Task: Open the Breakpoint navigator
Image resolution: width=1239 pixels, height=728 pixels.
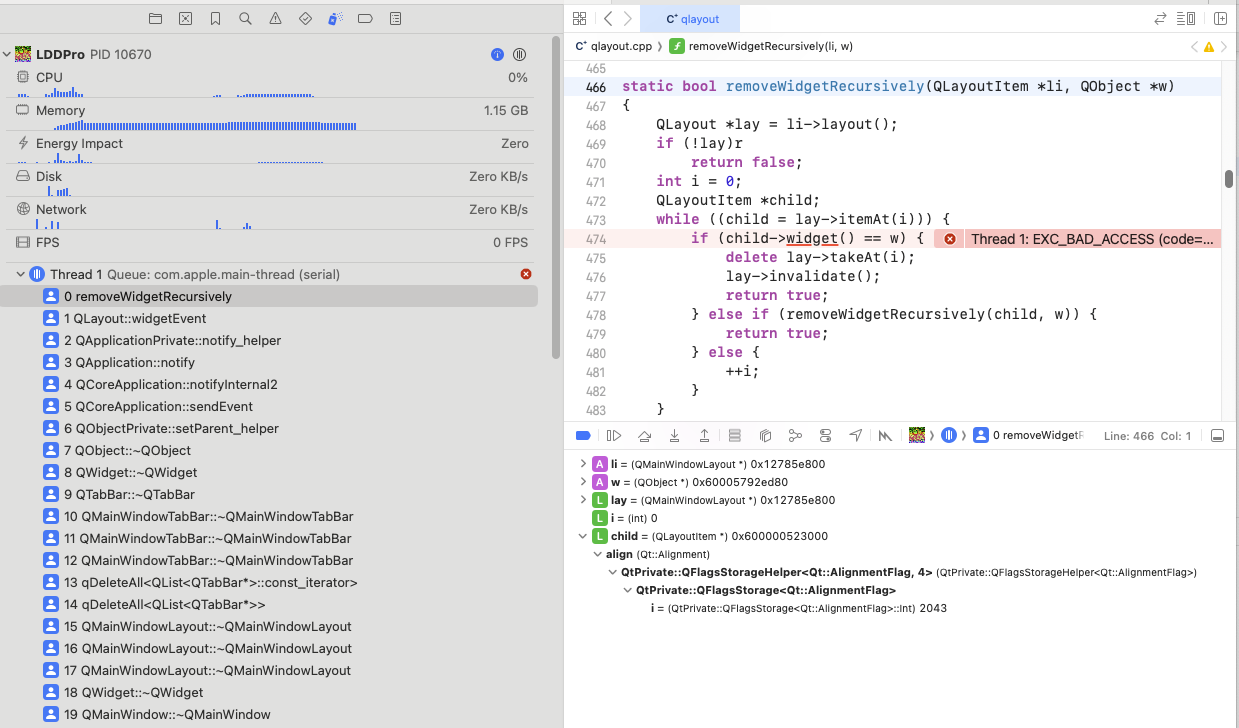Action: coord(365,19)
